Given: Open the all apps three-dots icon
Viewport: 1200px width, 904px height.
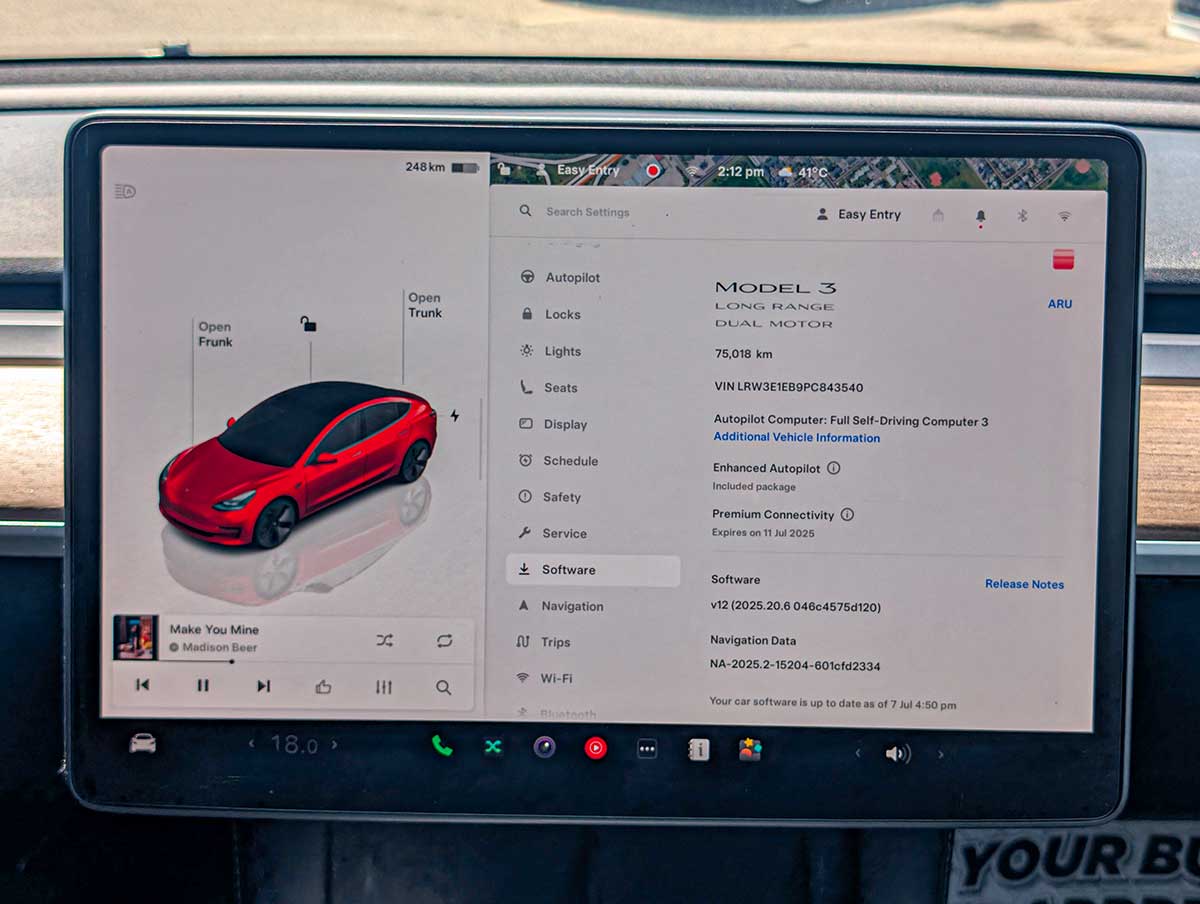Looking at the screenshot, I should pyautogui.click(x=647, y=749).
